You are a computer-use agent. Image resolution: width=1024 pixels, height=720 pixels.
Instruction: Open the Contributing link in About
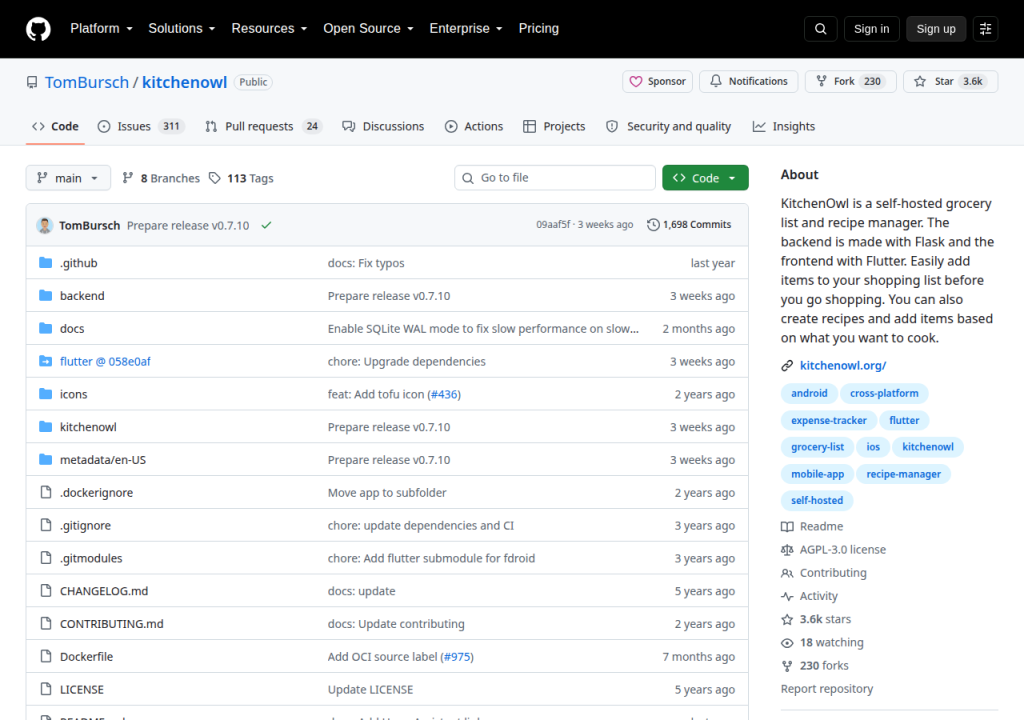[x=824, y=573]
